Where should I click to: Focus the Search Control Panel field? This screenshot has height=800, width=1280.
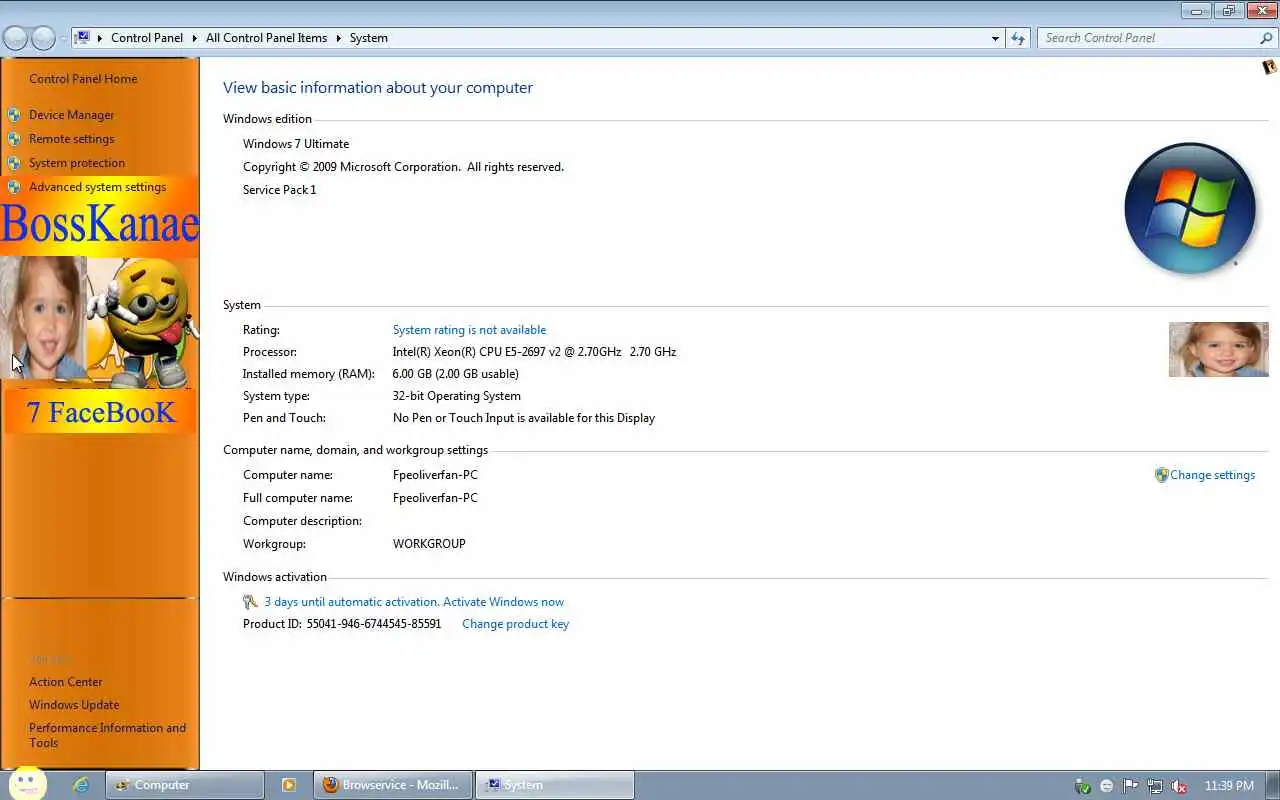click(x=1148, y=38)
